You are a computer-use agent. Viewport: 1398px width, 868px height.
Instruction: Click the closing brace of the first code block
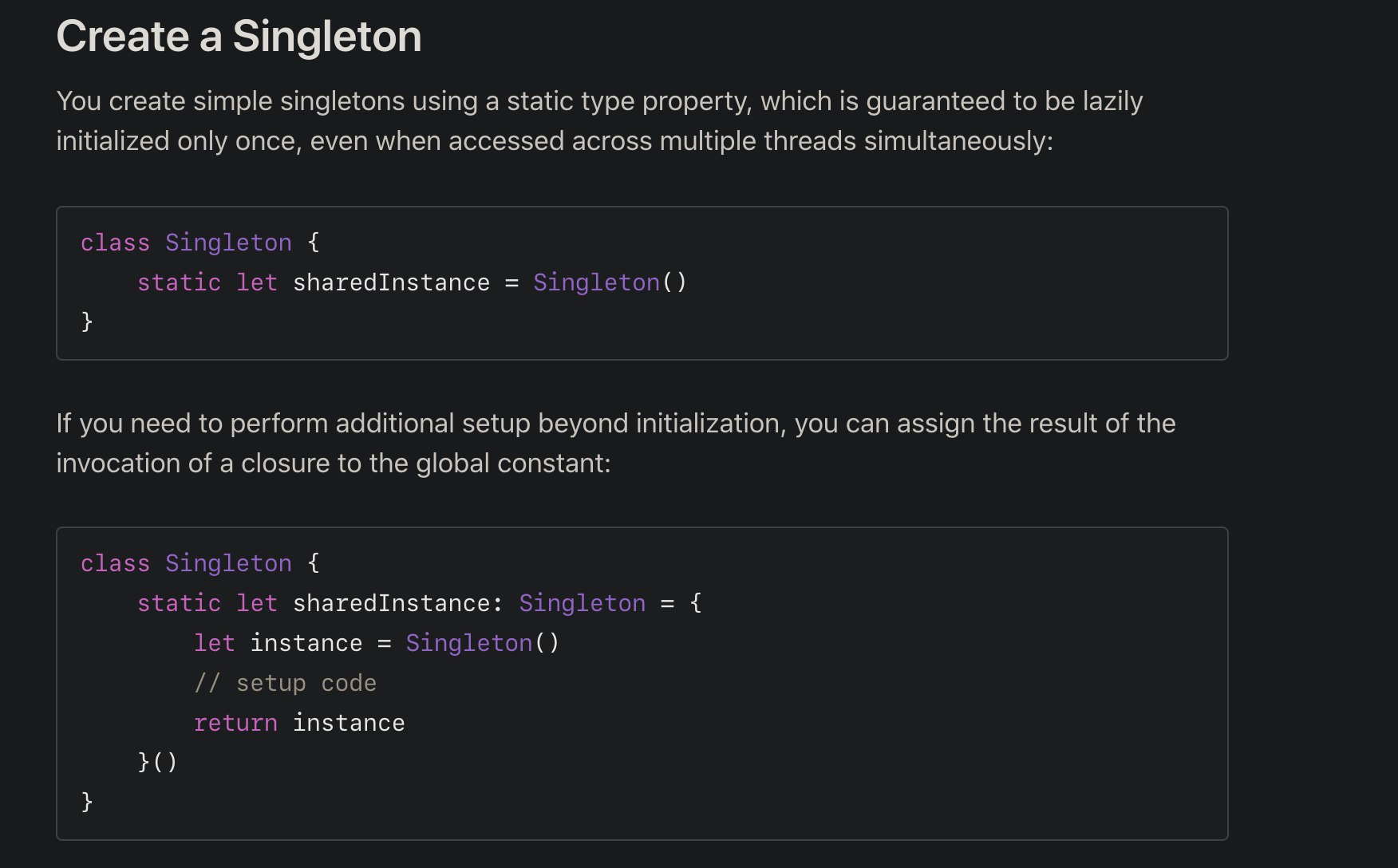[87, 322]
